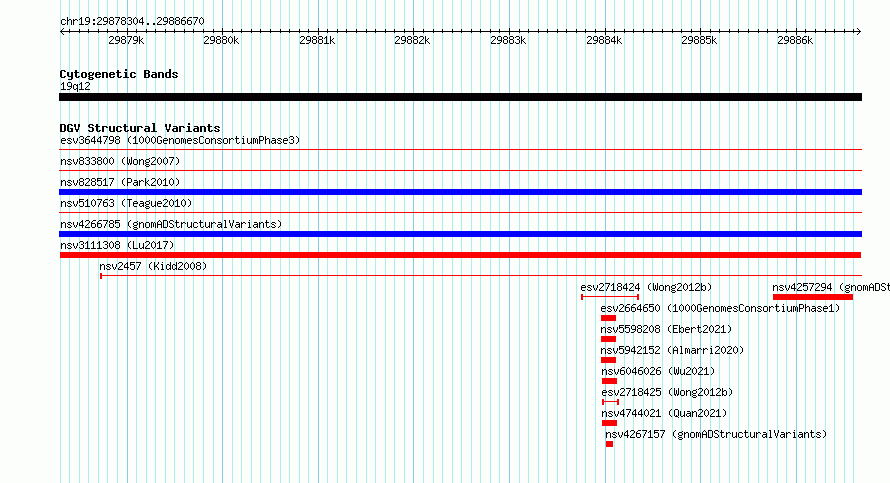Click the red block for esv2664650
This screenshot has height=483, width=890.
(x=608, y=318)
